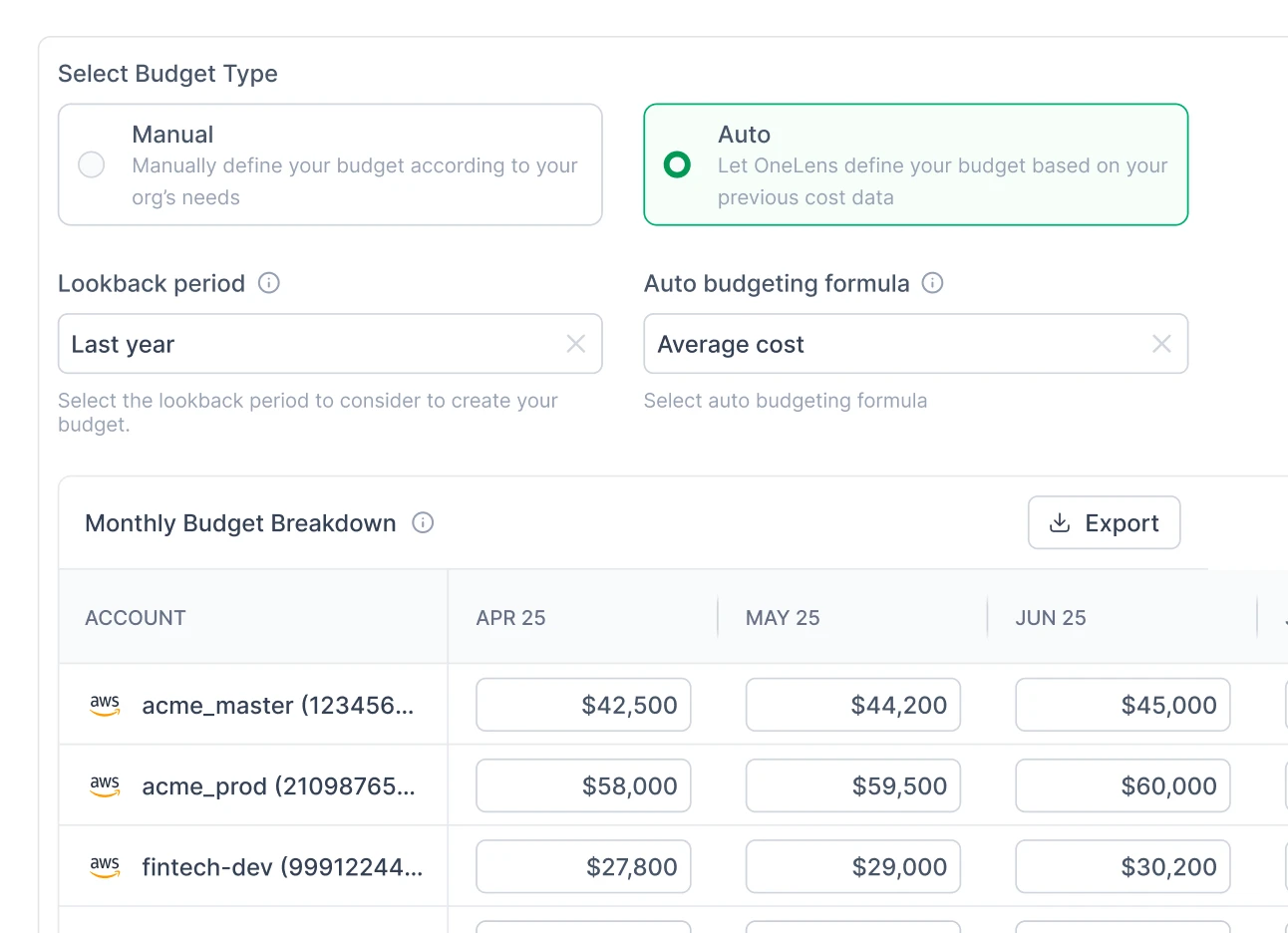Edit acme_prod APR 25 budget $58,000
This screenshot has width=1288, height=933.
click(583, 785)
